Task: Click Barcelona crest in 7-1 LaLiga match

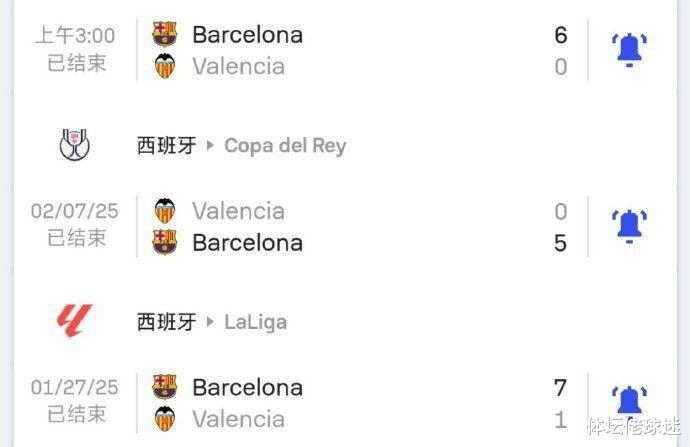Action: click(165, 387)
